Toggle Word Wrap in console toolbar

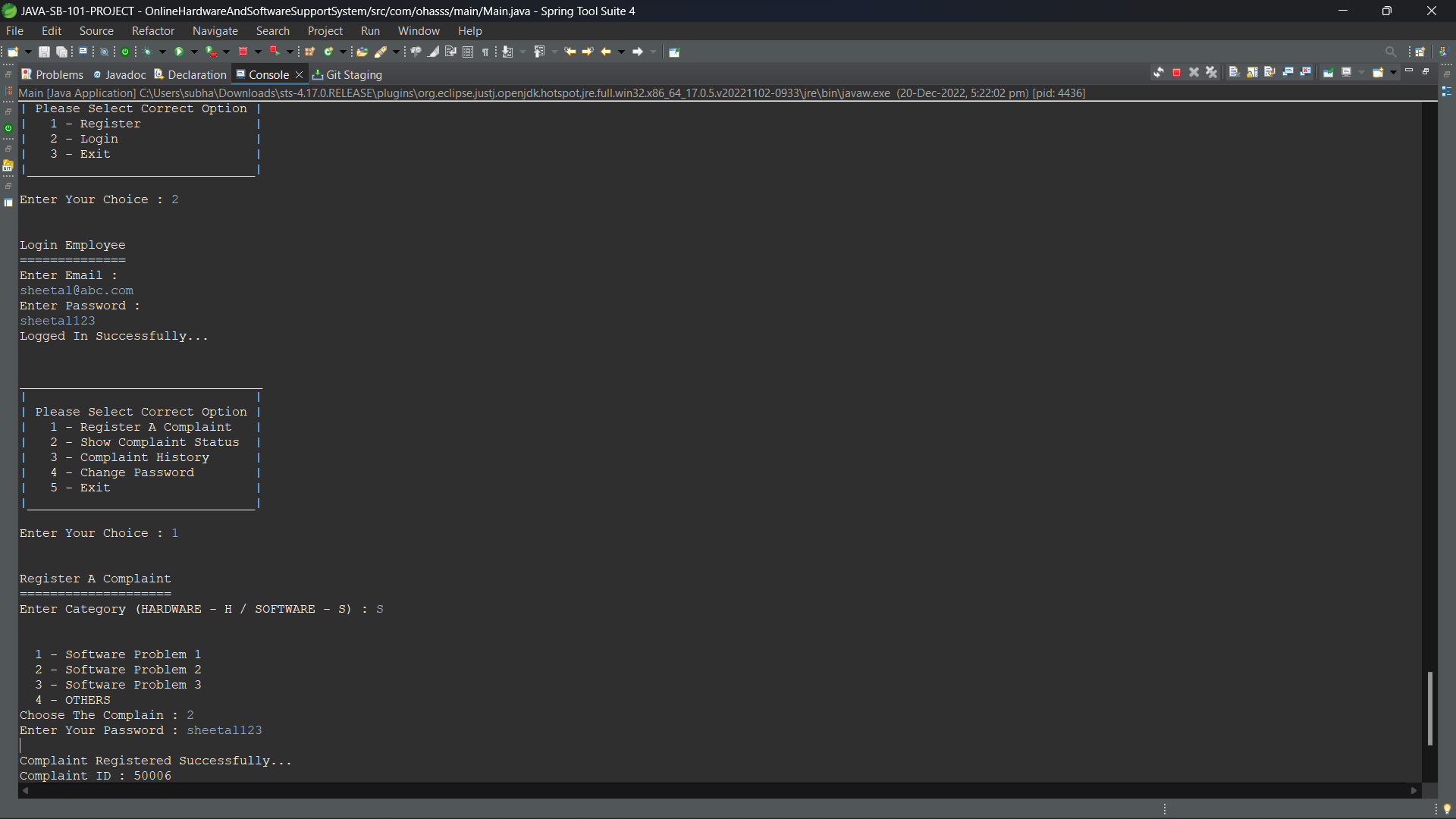pyautogui.click(x=1269, y=72)
